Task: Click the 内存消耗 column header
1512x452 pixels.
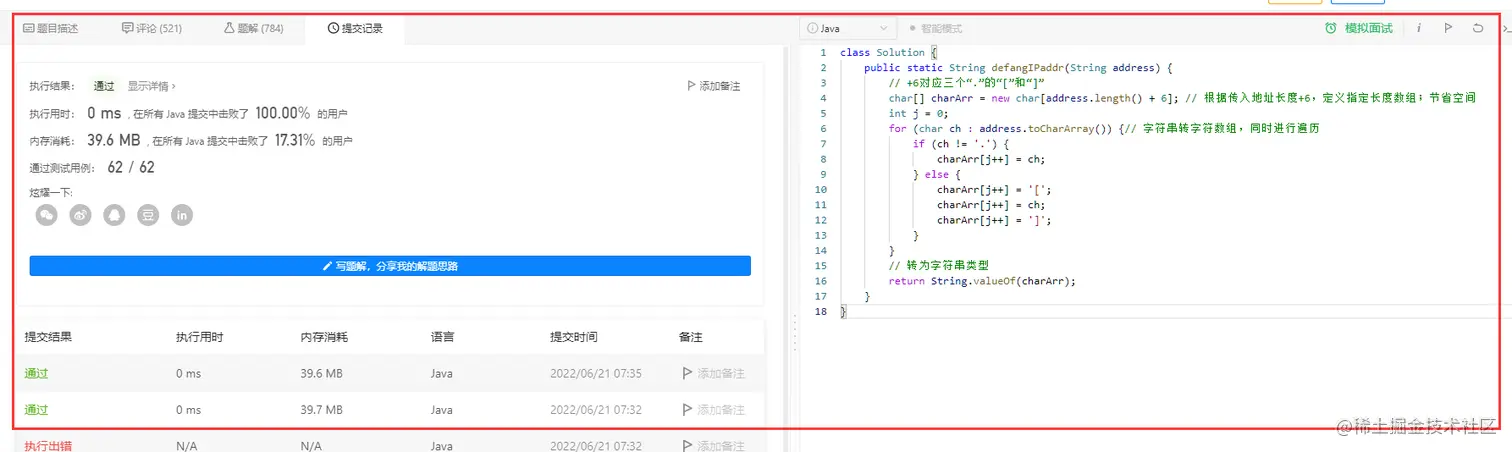Action: [324, 337]
